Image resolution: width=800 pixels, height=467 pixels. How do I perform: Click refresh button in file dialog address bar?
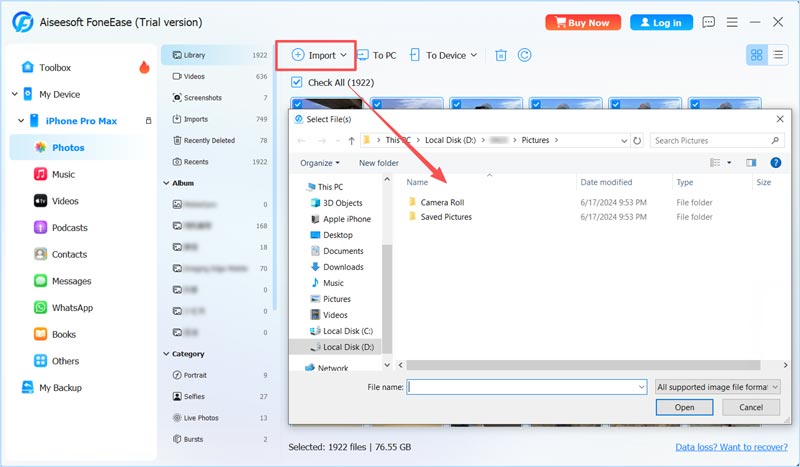pyautogui.click(x=637, y=140)
